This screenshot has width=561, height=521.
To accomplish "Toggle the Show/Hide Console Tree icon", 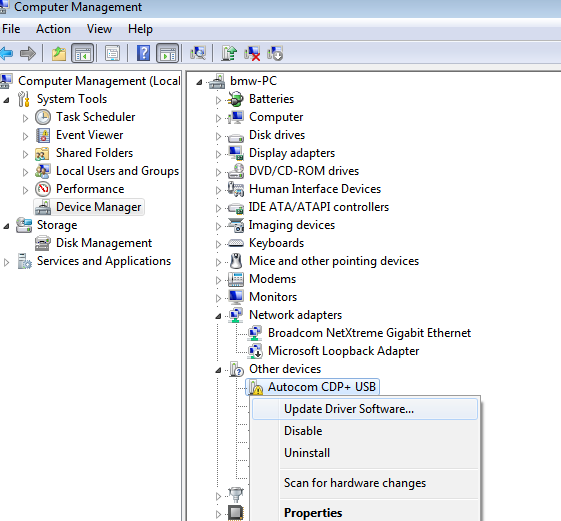I will coord(83,54).
